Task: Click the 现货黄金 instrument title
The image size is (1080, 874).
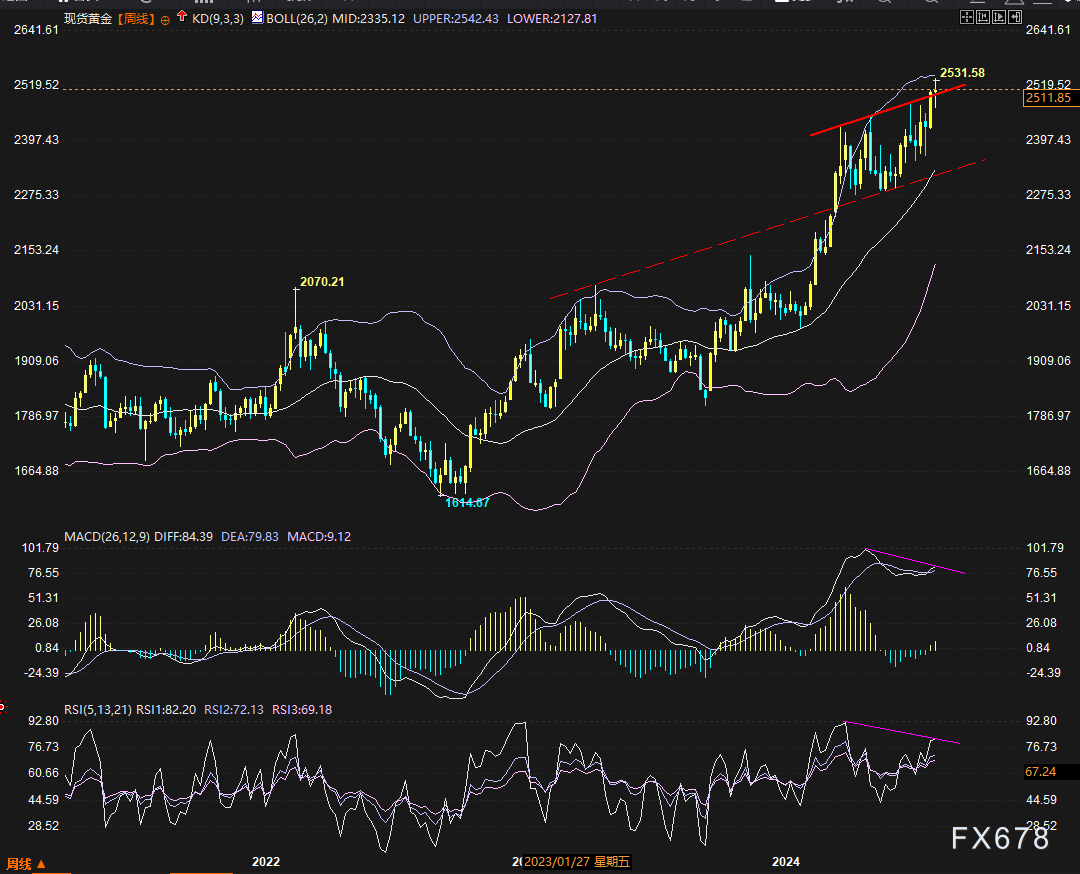Action: pyautogui.click(x=88, y=19)
